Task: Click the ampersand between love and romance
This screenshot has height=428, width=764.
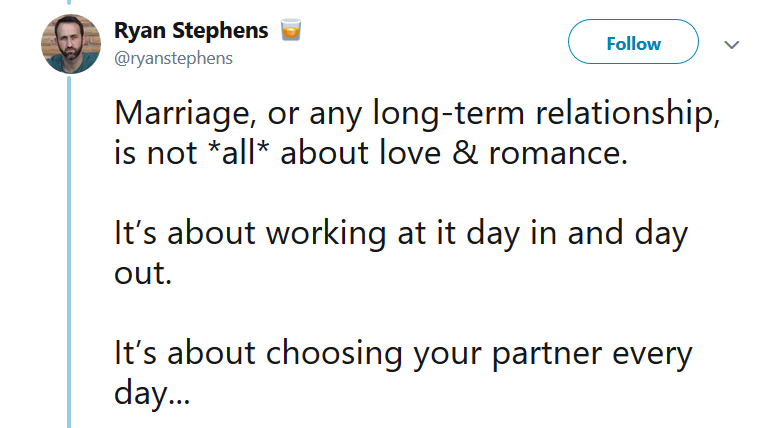Action: pyautogui.click(x=465, y=153)
